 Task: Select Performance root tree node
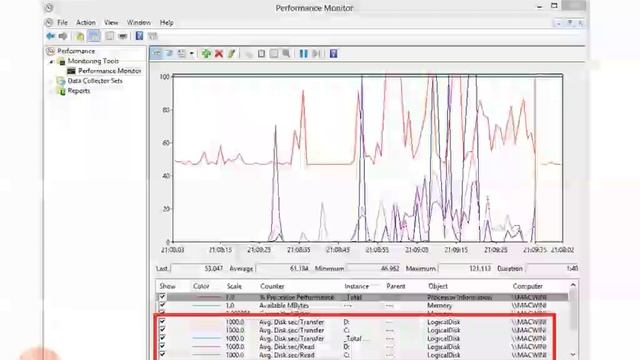[76, 51]
